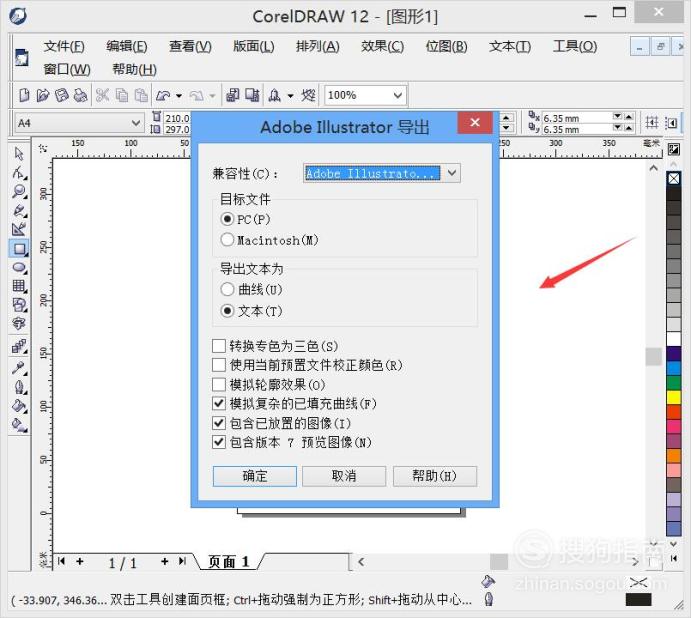
Task: Select the Interactive fill tool
Action: (19, 425)
